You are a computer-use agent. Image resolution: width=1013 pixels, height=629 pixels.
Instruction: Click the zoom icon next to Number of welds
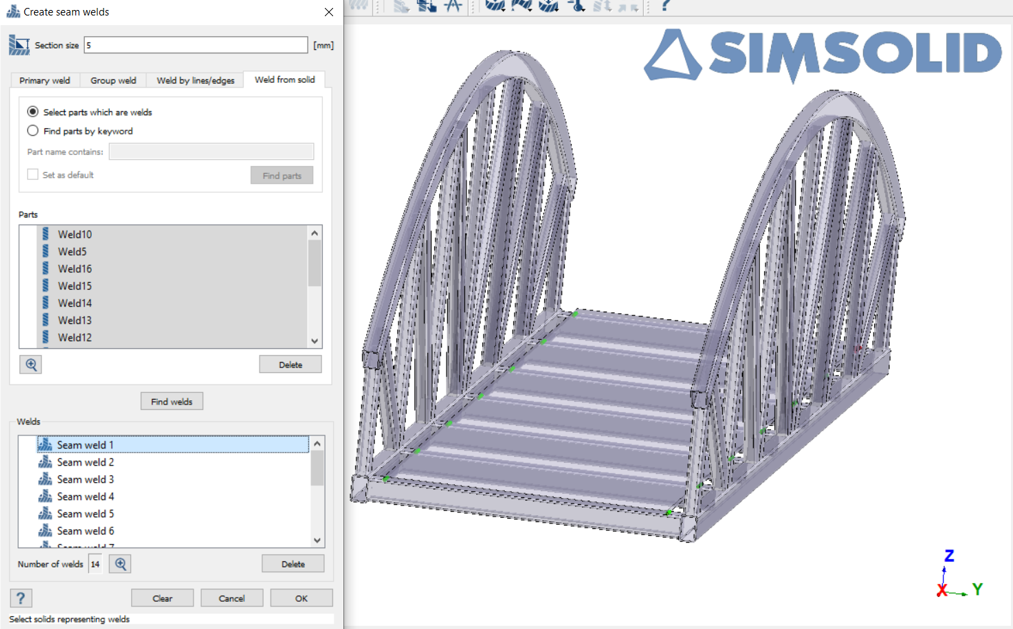coord(120,564)
